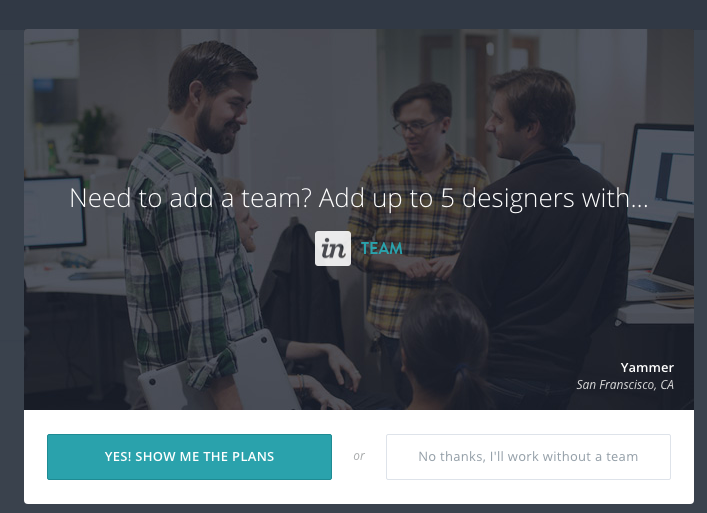
Task: Click the dark top bar above the modal
Action: tap(354, 14)
